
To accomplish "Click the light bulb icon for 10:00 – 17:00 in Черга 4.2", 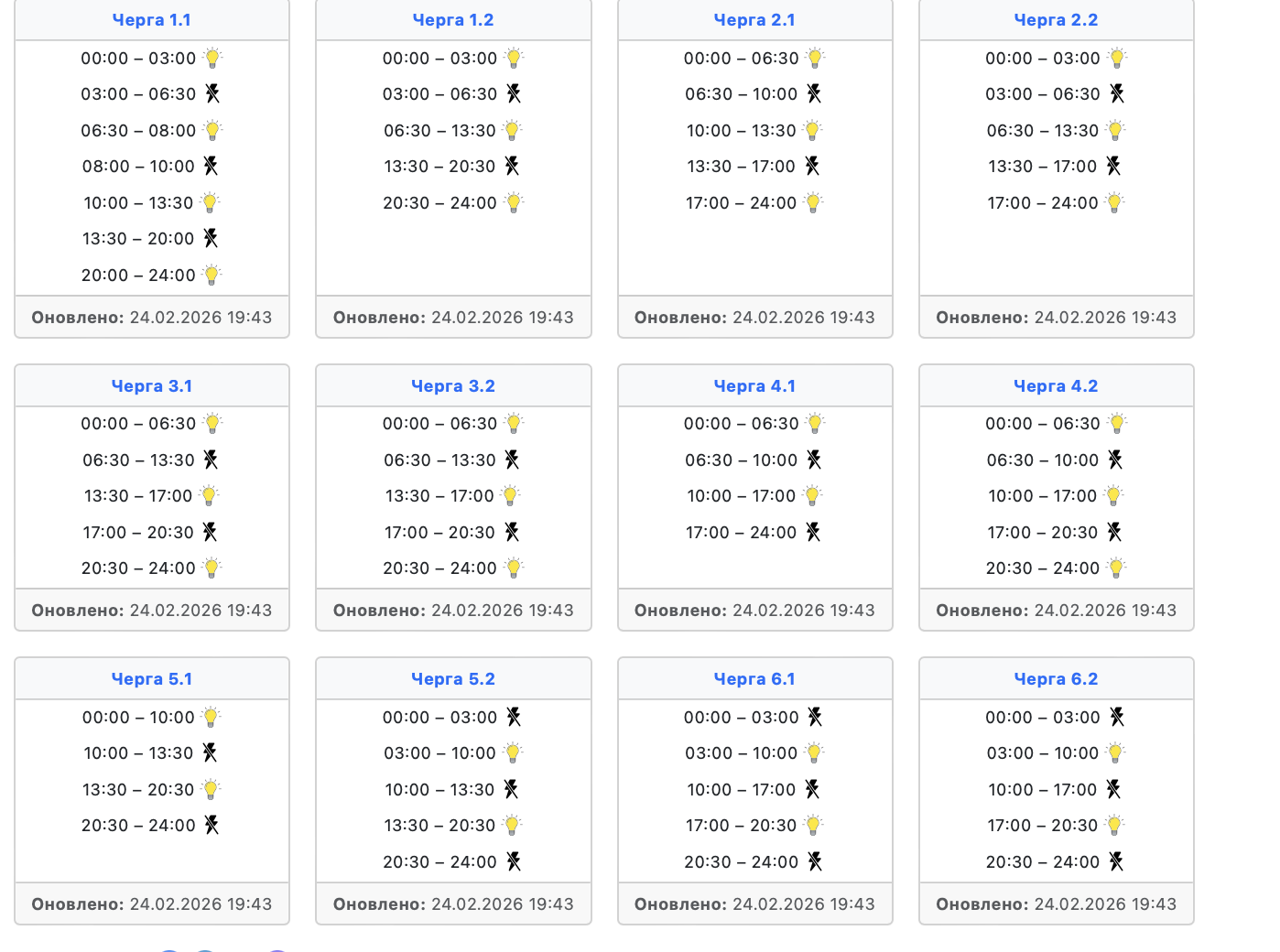I will coord(1112,496).
